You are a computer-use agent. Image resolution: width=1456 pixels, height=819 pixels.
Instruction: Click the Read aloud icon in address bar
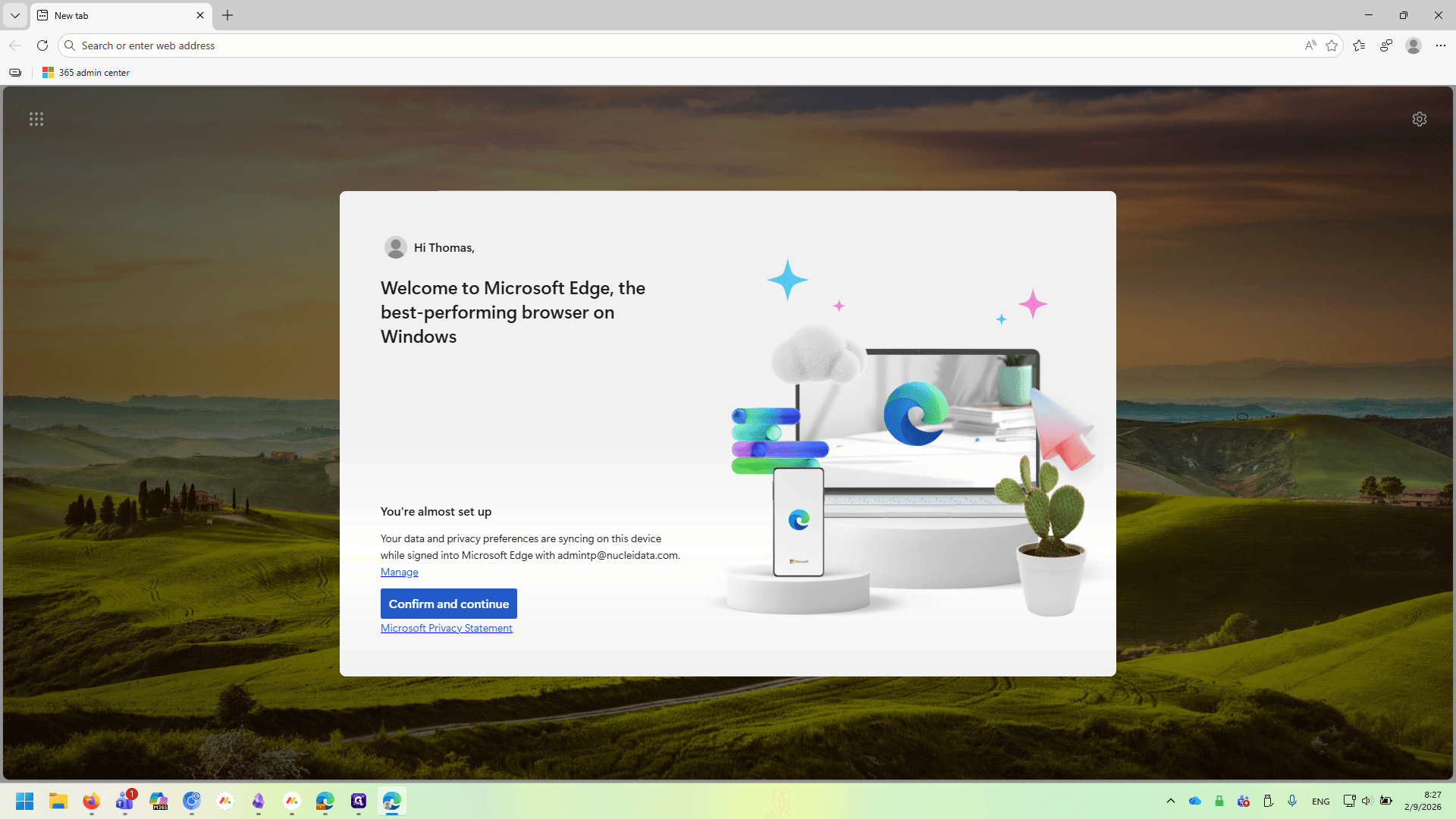[1310, 45]
